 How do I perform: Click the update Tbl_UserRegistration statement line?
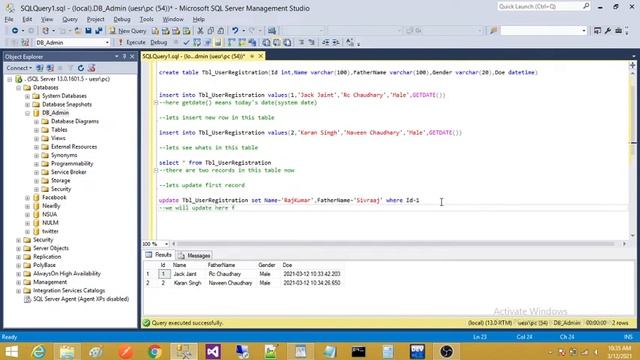[289, 200]
